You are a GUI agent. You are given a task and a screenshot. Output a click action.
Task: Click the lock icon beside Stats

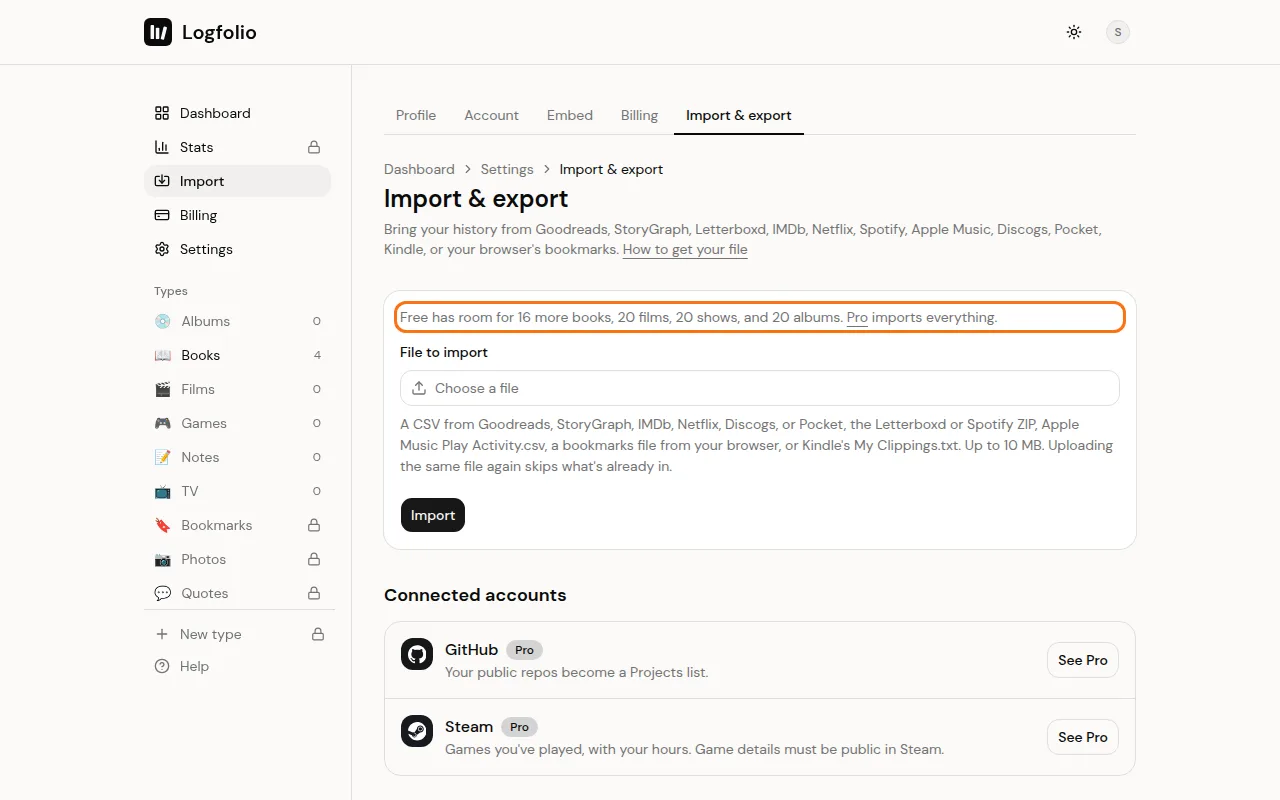pos(314,147)
